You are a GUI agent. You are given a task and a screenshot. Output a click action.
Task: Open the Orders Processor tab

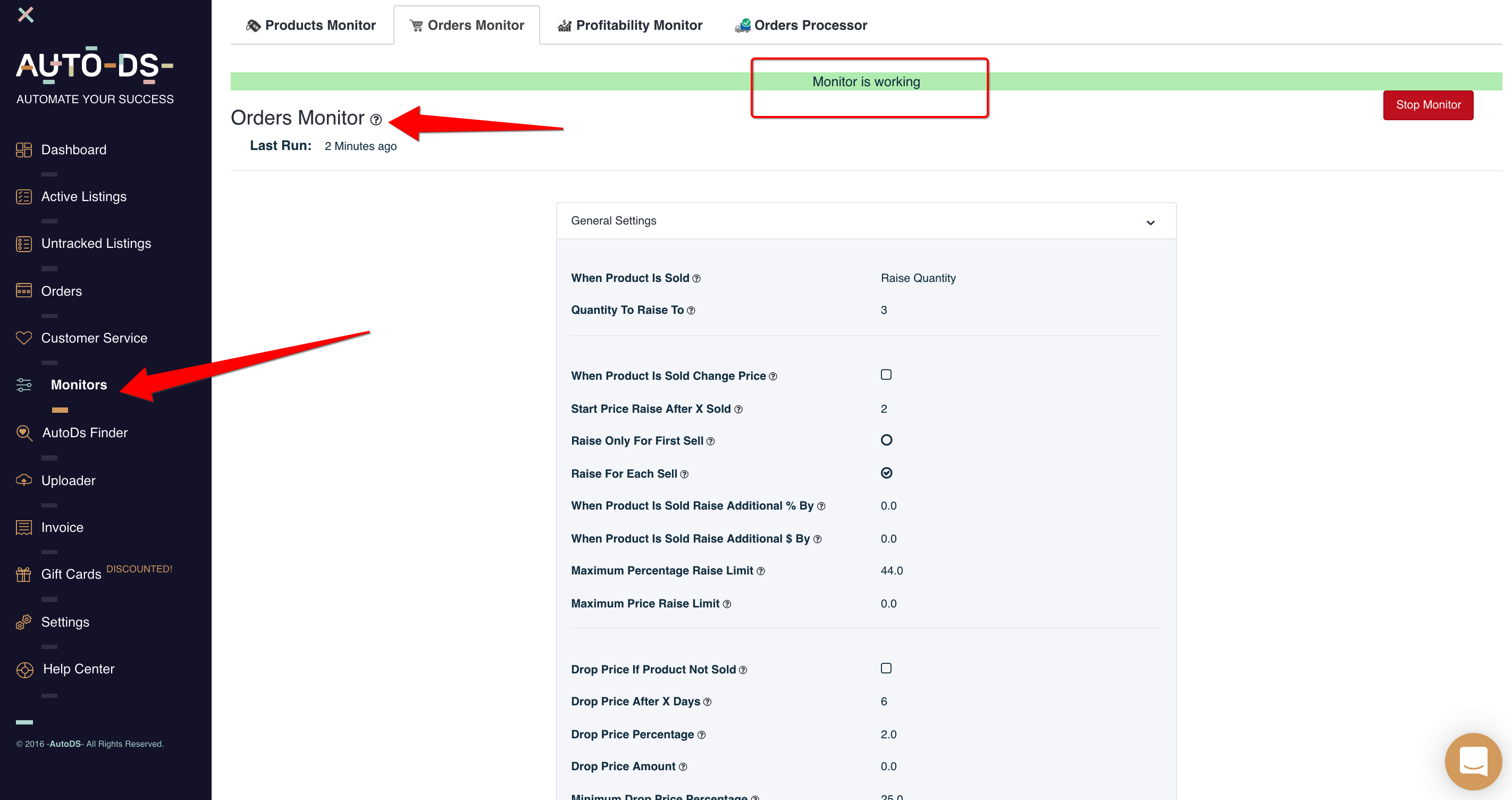(x=801, y=25)
